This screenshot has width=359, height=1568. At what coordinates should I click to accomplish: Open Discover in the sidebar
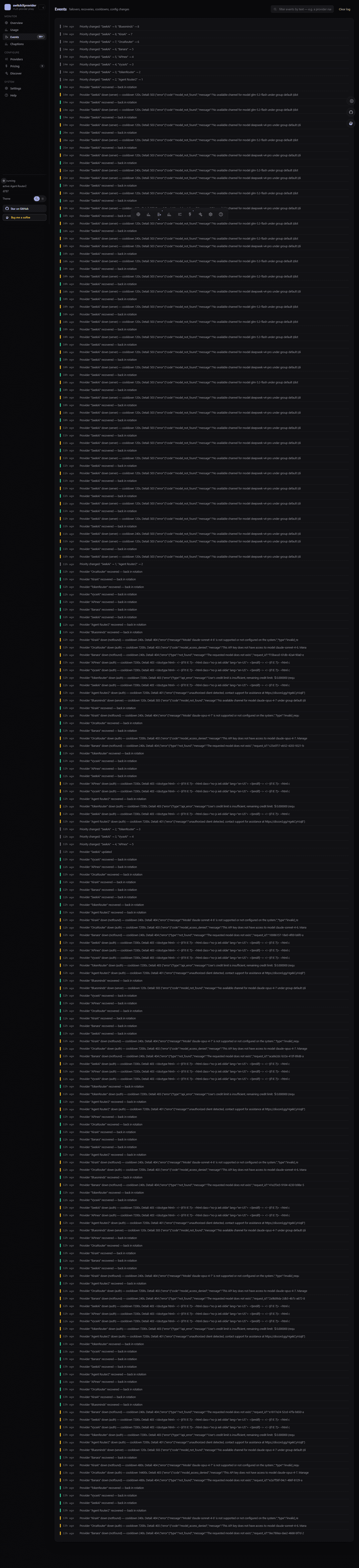click(24, 73)
